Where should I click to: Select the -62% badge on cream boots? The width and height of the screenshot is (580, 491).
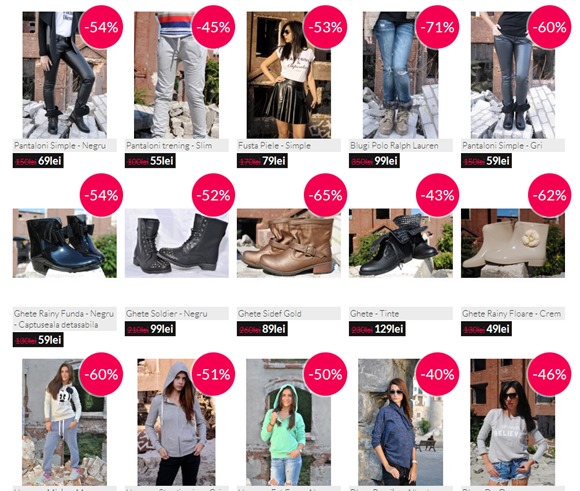coord(549,195)
